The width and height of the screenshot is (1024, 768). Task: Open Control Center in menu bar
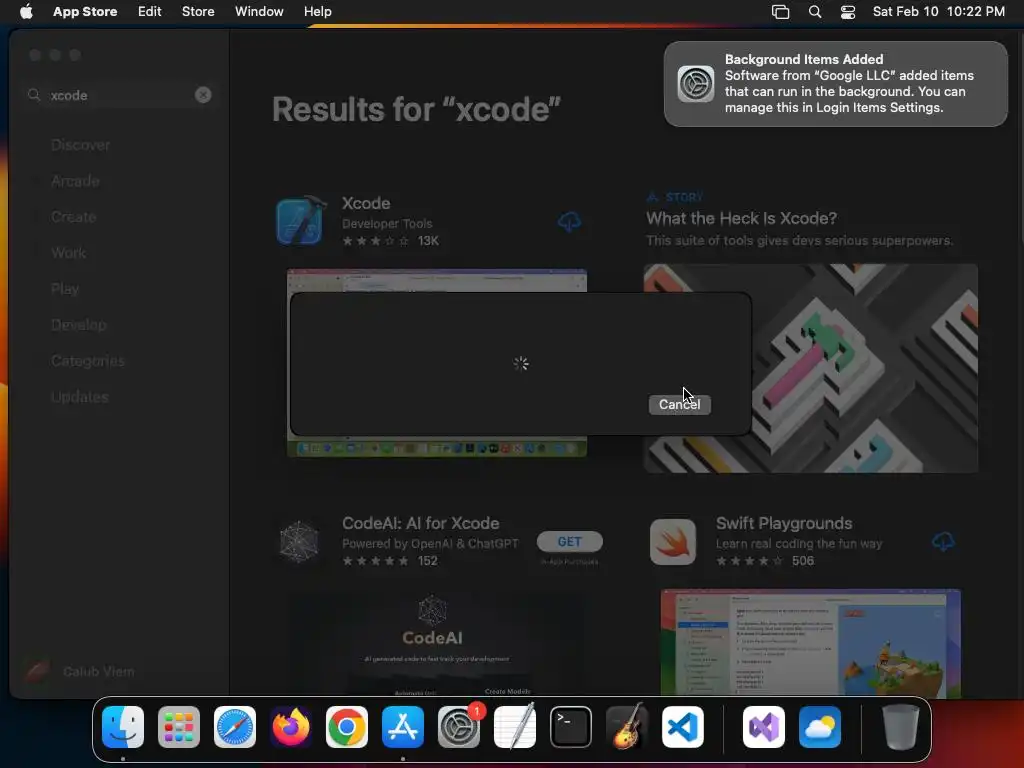pos(848,11)
